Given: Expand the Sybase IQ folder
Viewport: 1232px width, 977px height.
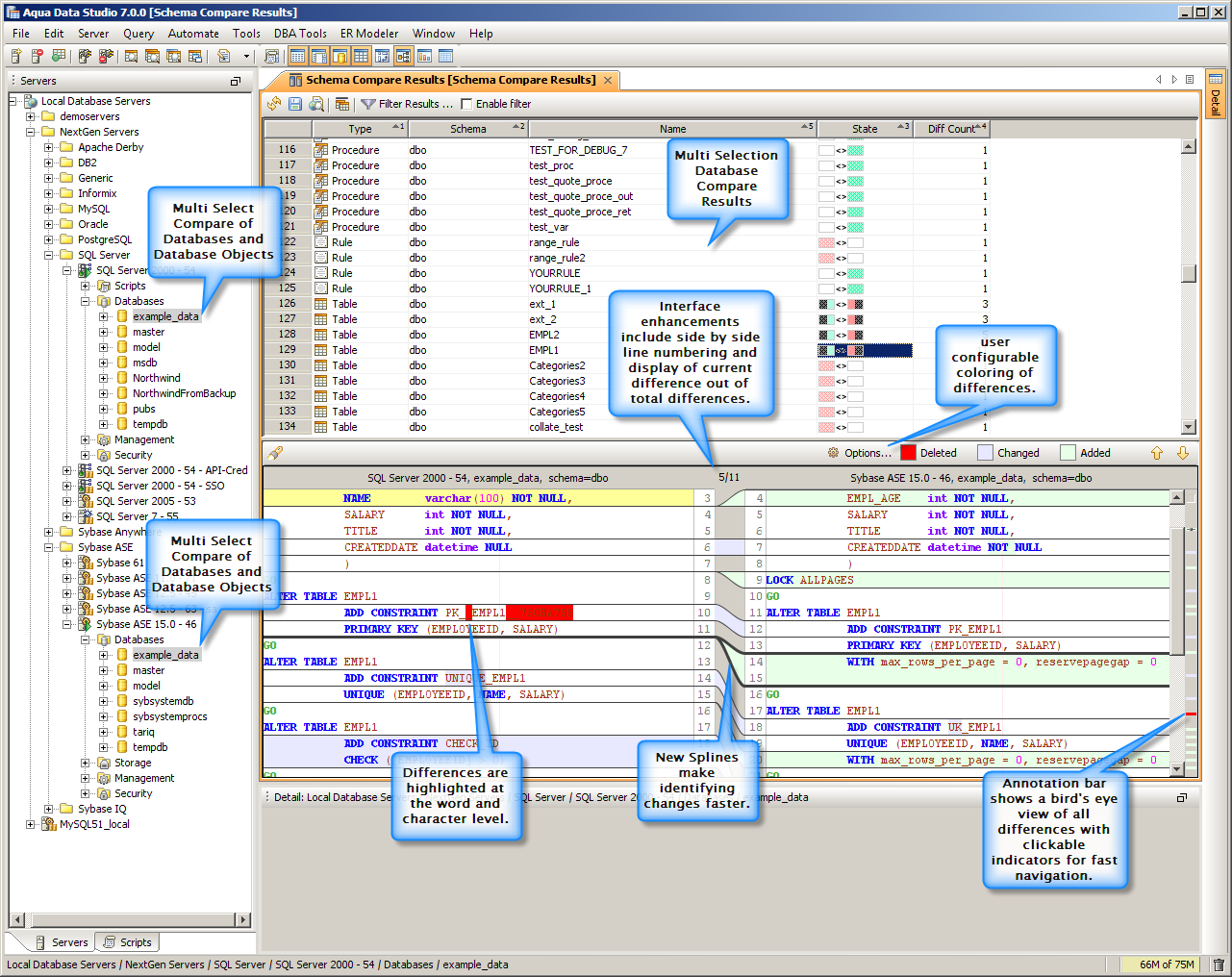Looking at the screenshot, I should [49, 809].
